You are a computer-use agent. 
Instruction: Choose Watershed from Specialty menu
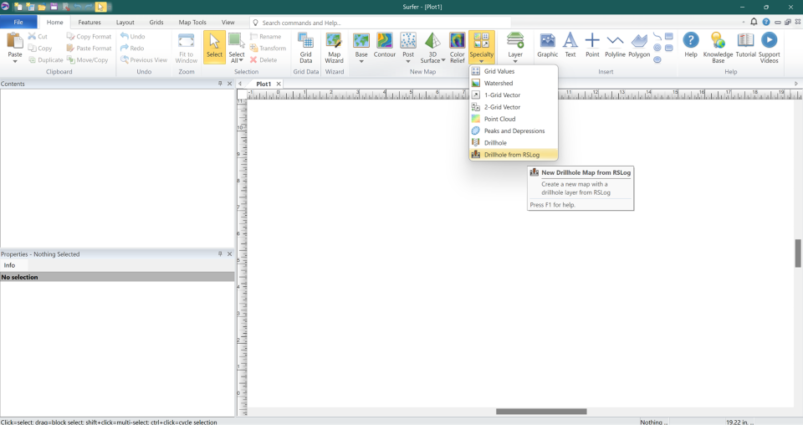click(513, 83)
